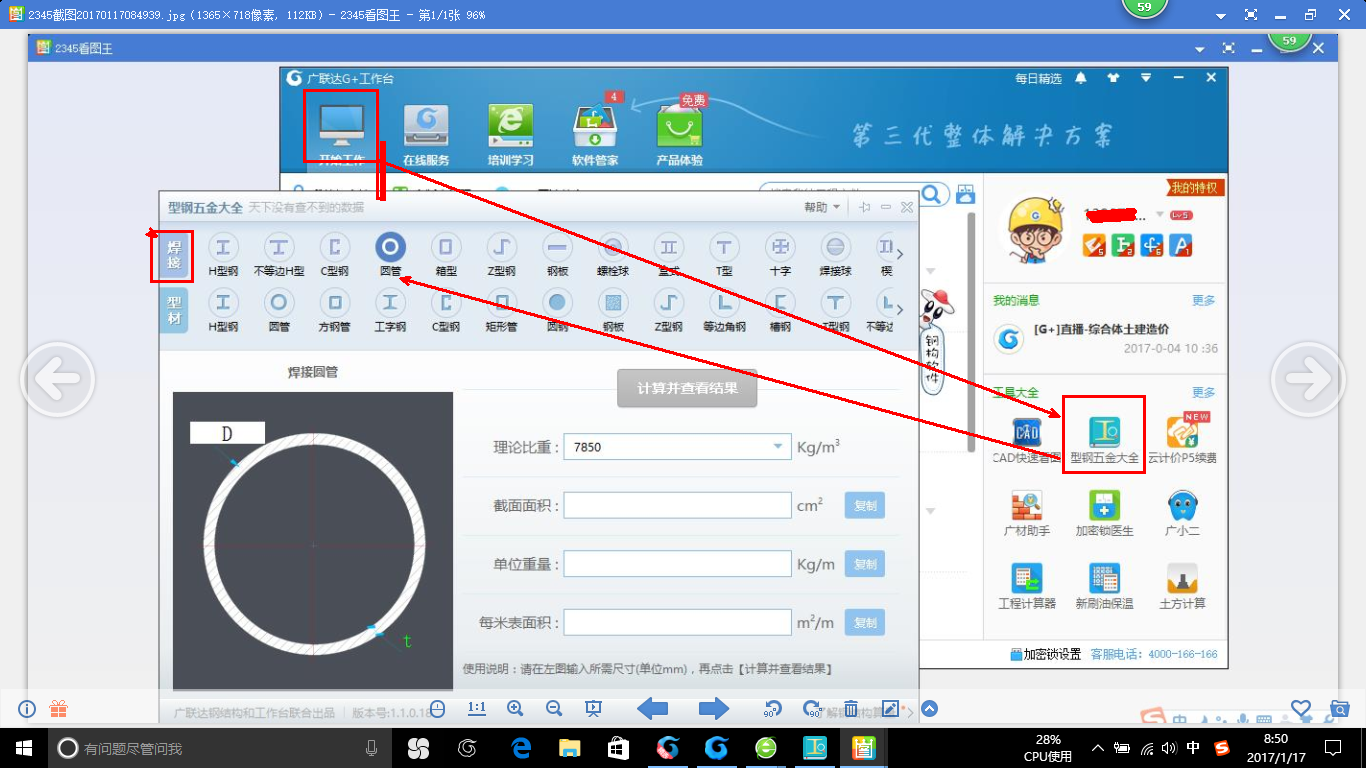
Task: Copy the 单位重量 value with 复制
Action: tap(865, 564)
